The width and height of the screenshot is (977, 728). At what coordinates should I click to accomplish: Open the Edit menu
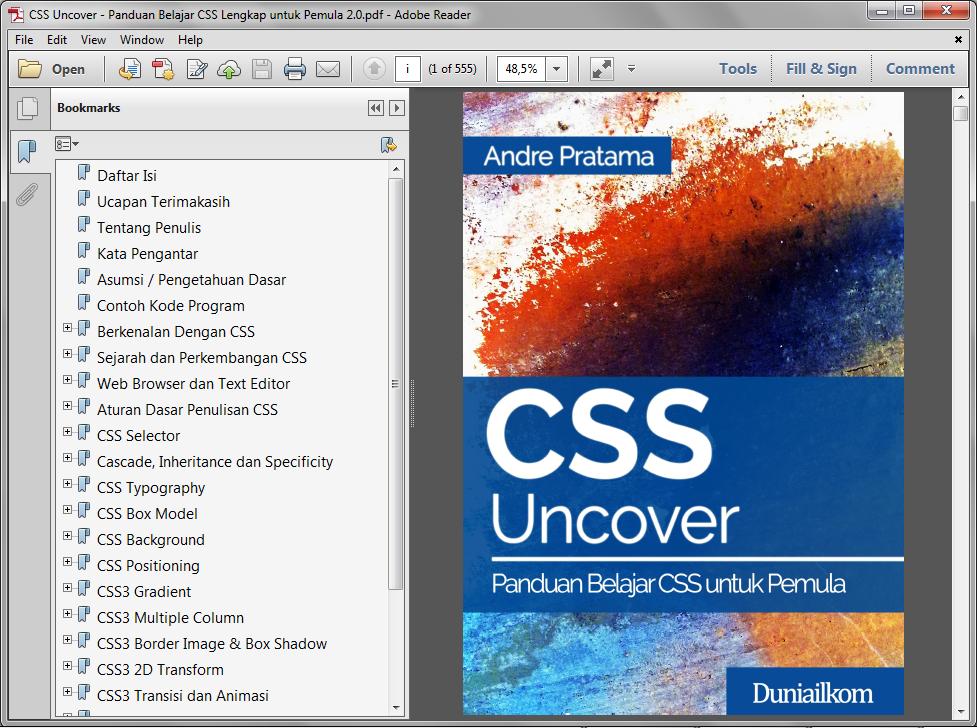coord(57,40)
